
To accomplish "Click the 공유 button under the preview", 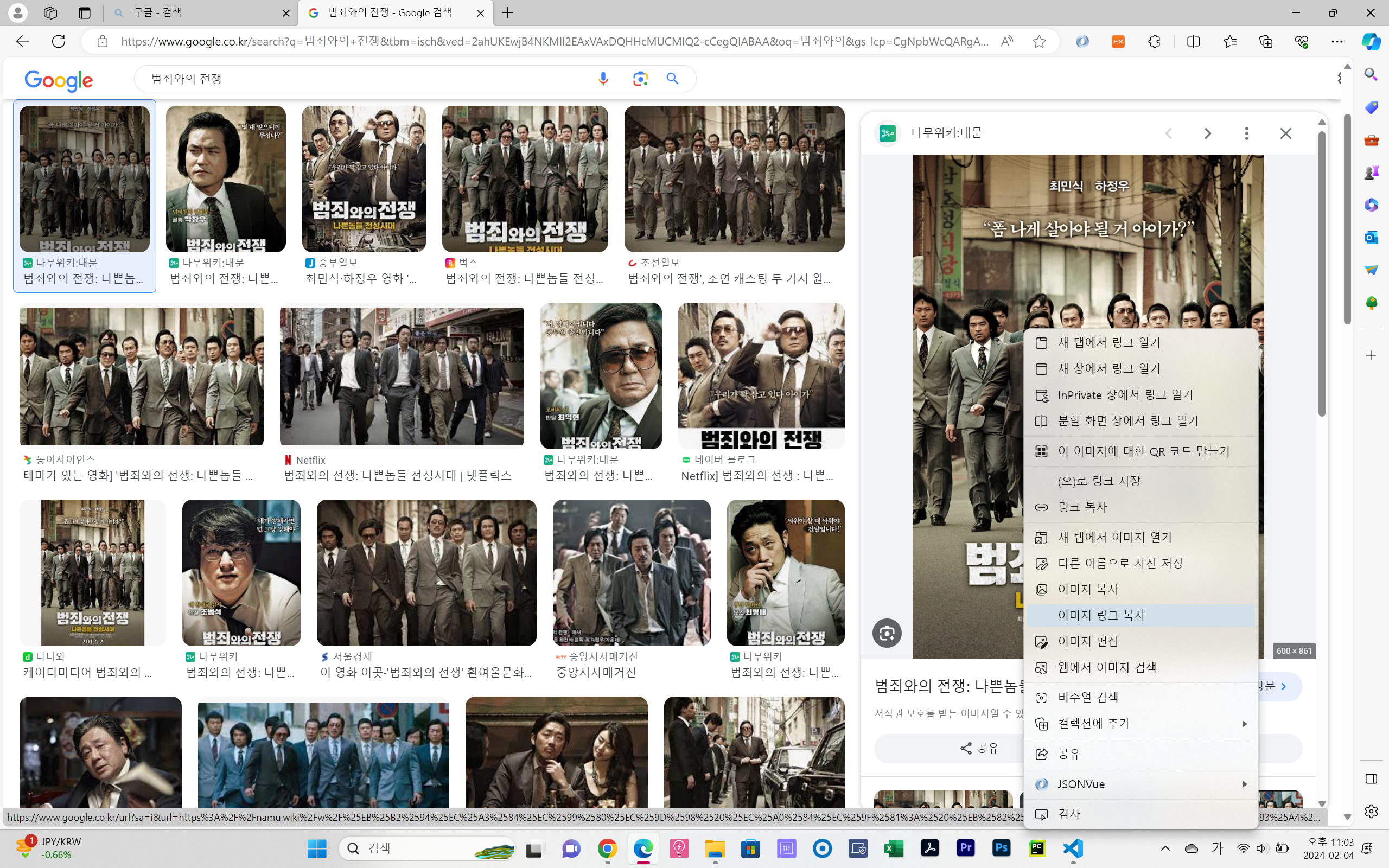I will tap(979, 748).
